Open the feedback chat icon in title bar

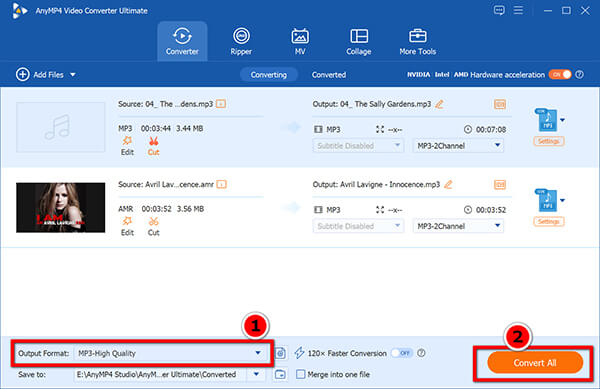[499, 10]
